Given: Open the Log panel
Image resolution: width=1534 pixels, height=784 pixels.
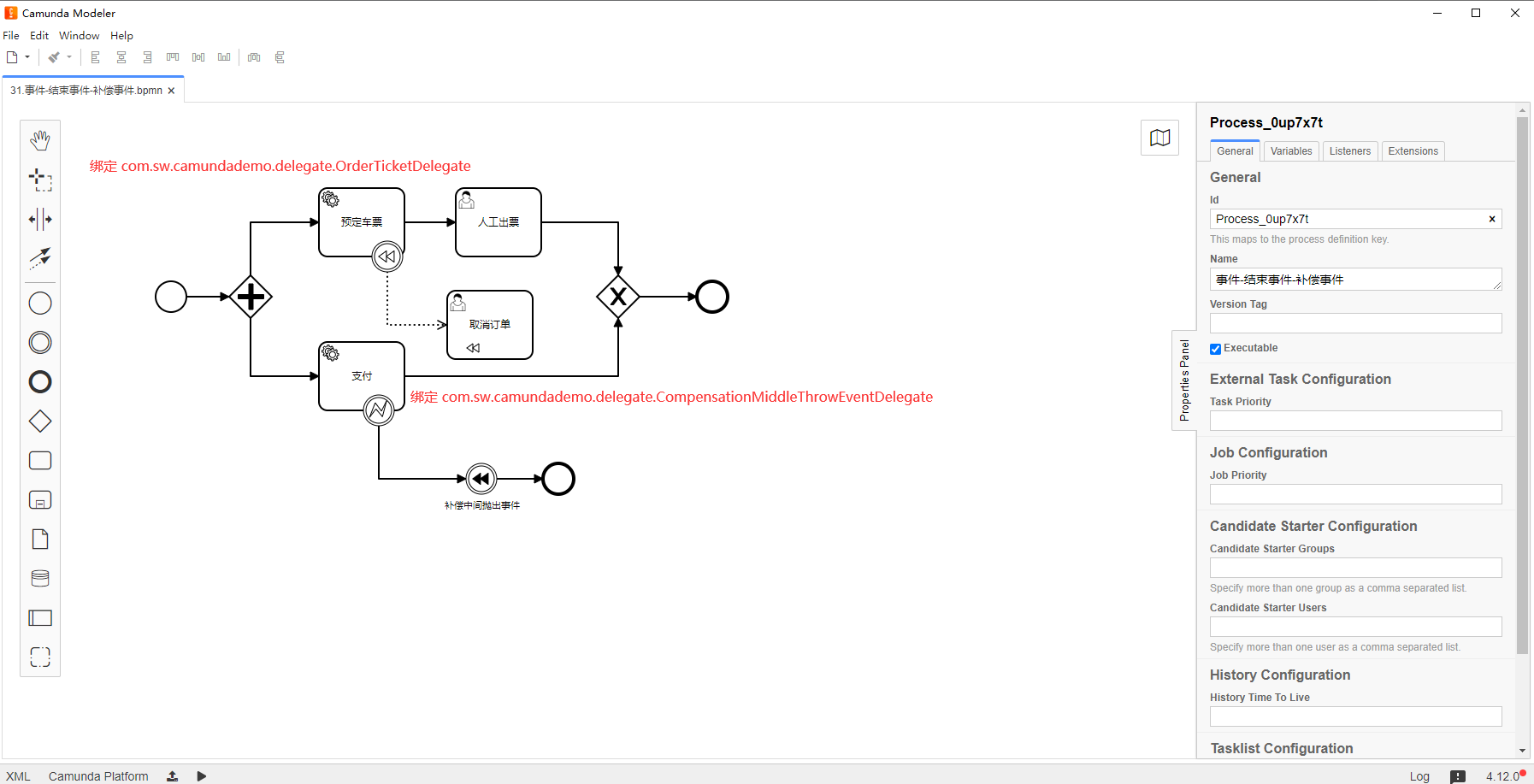Looking at the screenshot, I should coord(1419,776).
